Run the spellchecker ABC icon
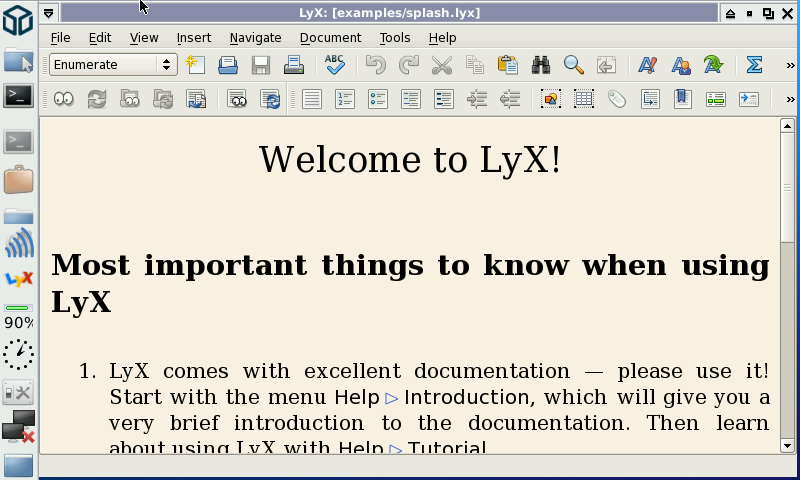Screen dimensions: 800x480 point(334,65)
